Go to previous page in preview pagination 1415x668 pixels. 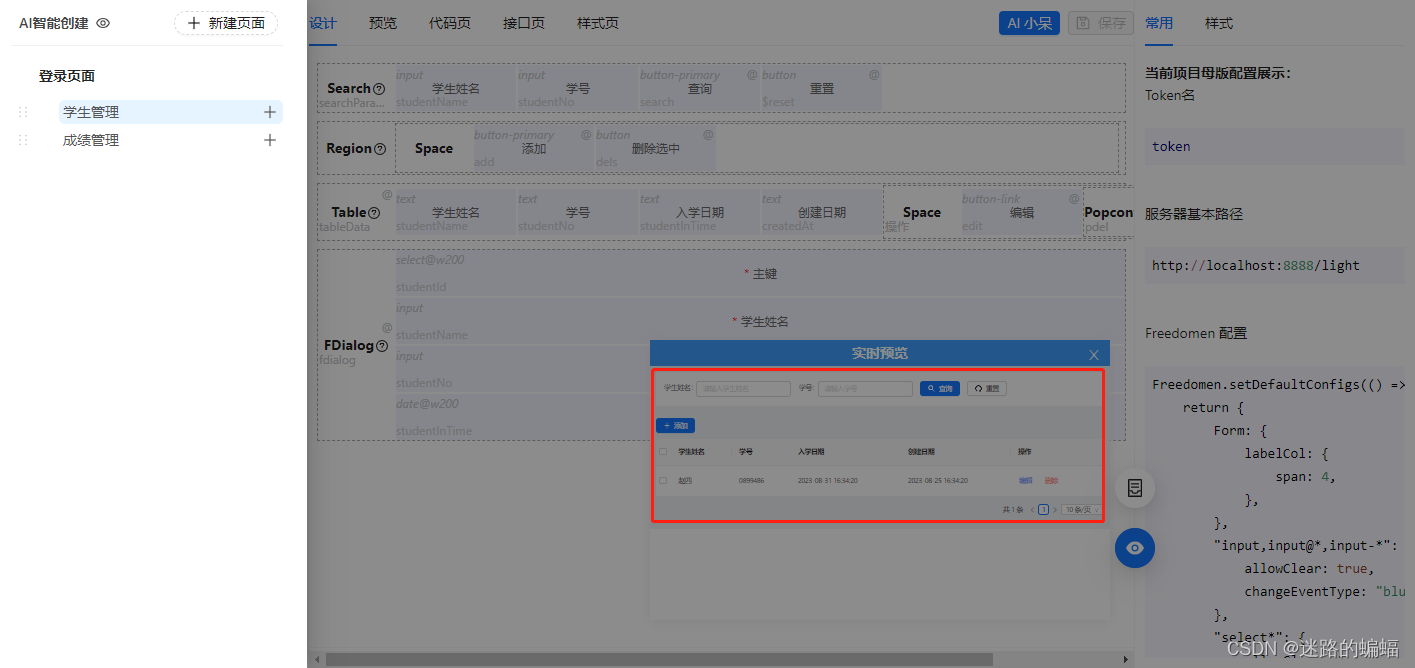click(1032, 510)
